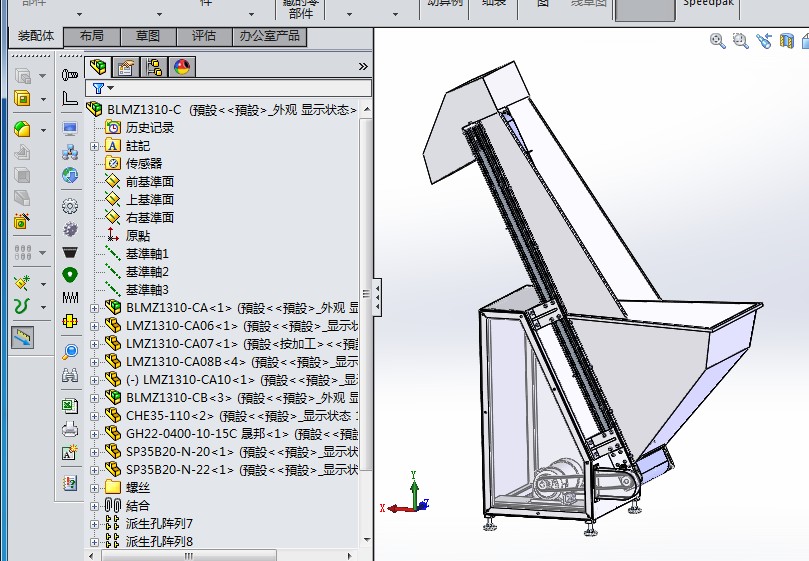Expand the 結合 mates node

point(94,506)
